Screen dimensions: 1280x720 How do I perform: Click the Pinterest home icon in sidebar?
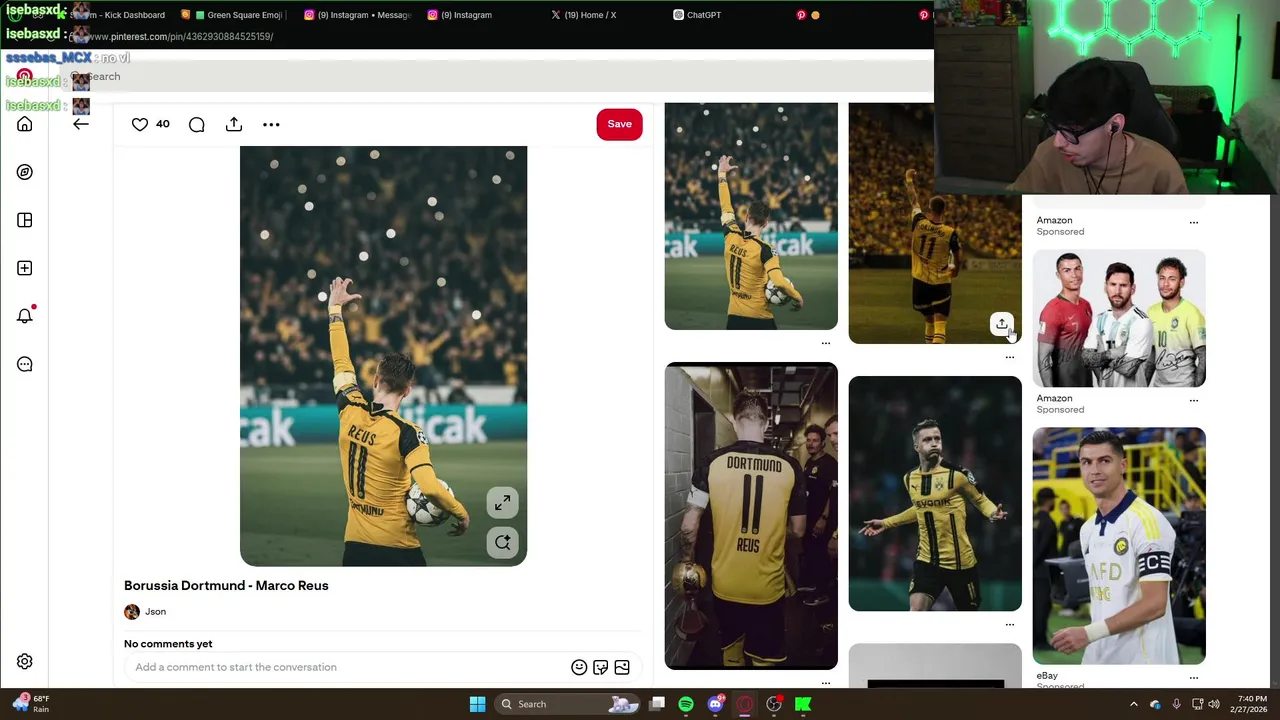pos(25,124)
